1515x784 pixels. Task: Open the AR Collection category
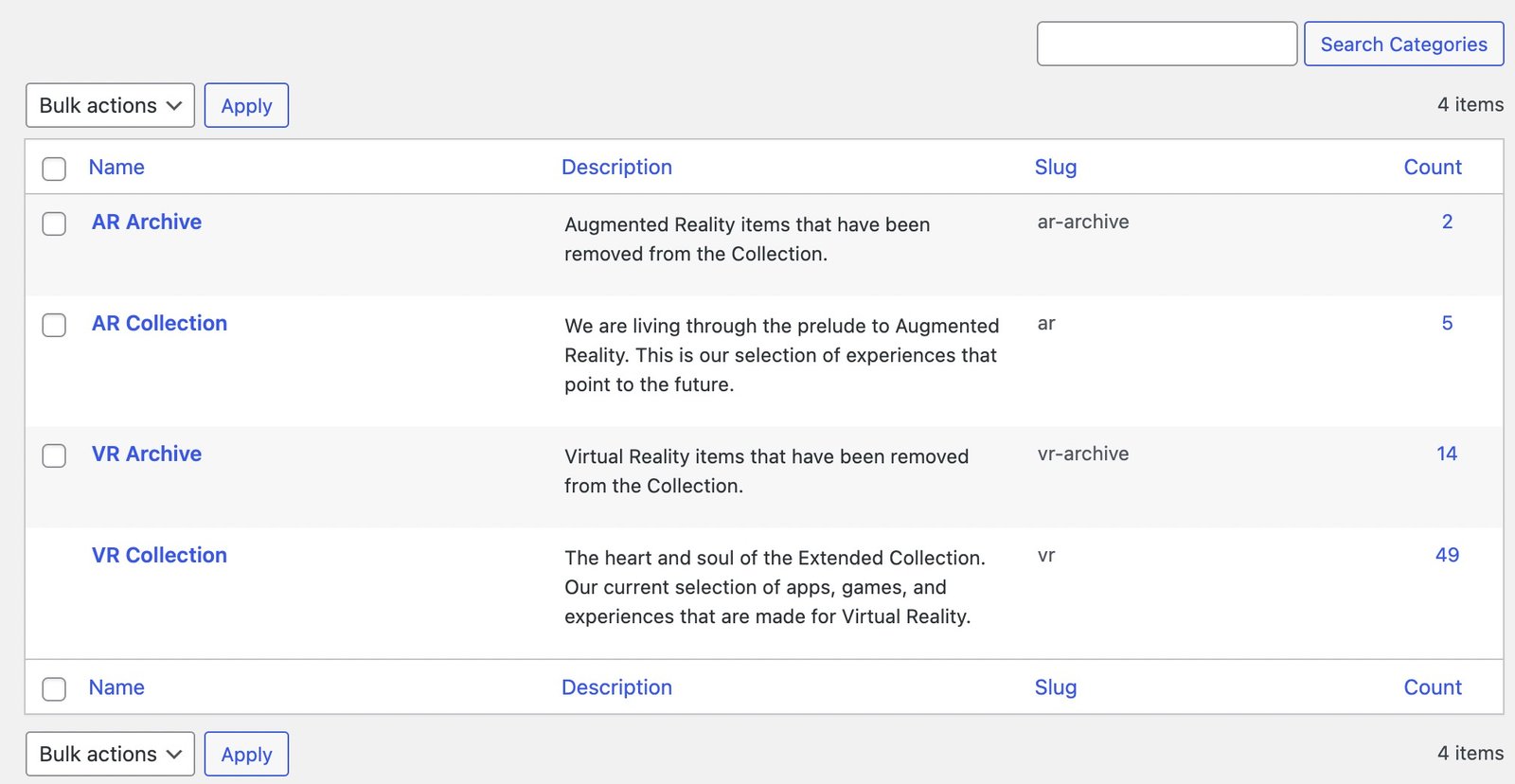(x=159, y=323)
